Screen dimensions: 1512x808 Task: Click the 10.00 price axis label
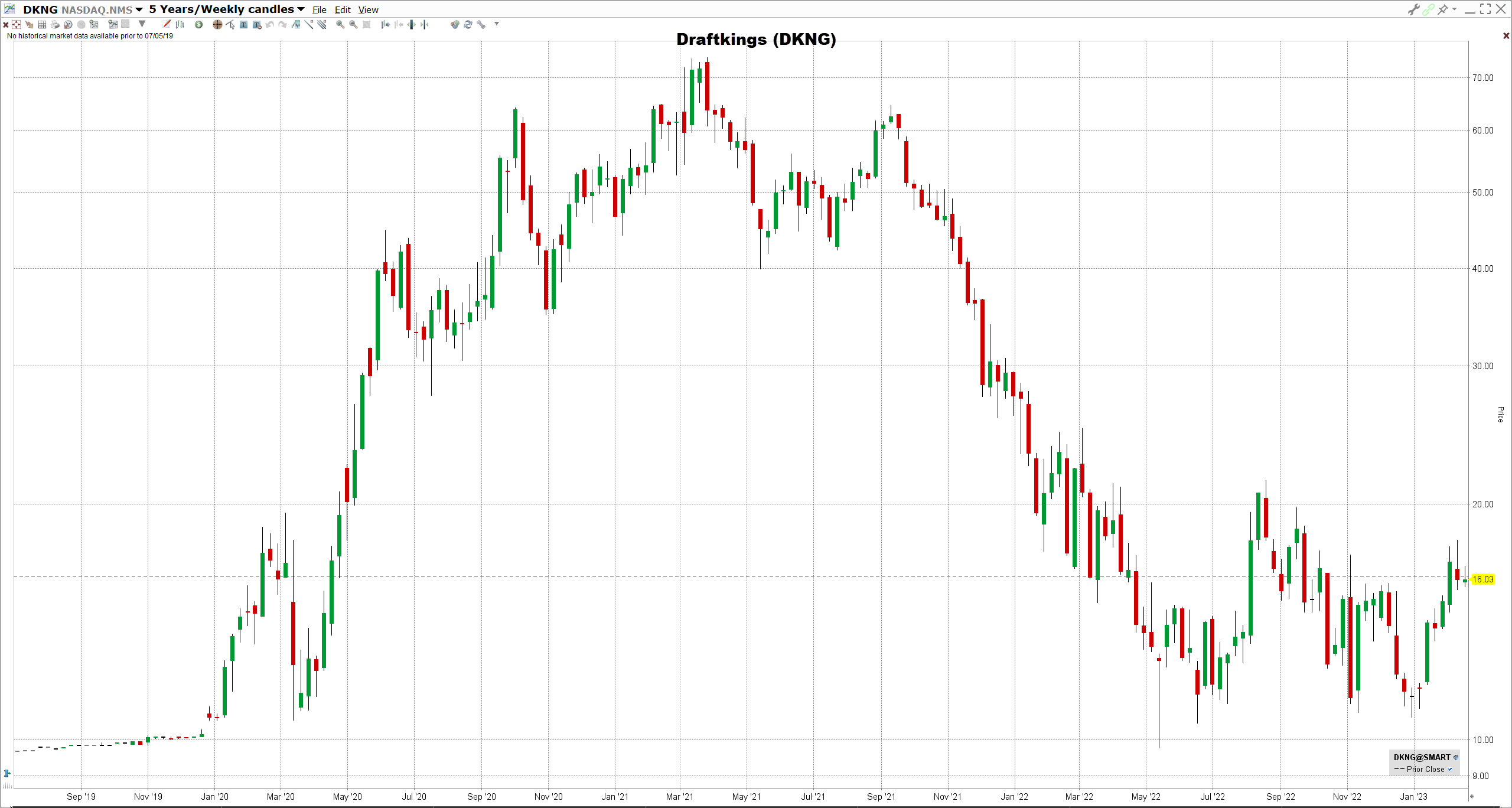(x=1482, y=740)
